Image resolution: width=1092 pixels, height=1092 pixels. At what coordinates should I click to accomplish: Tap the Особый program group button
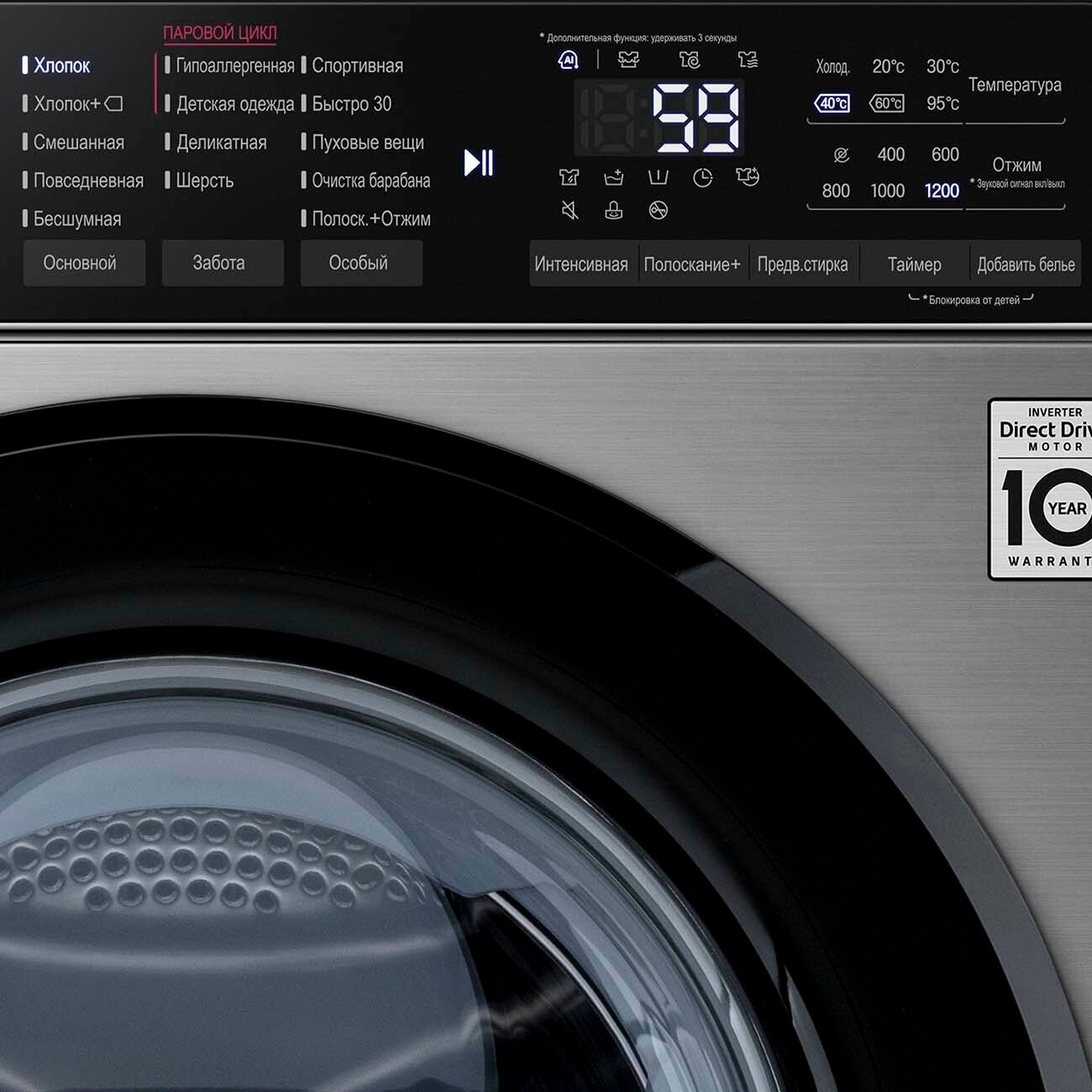[361, 263]
